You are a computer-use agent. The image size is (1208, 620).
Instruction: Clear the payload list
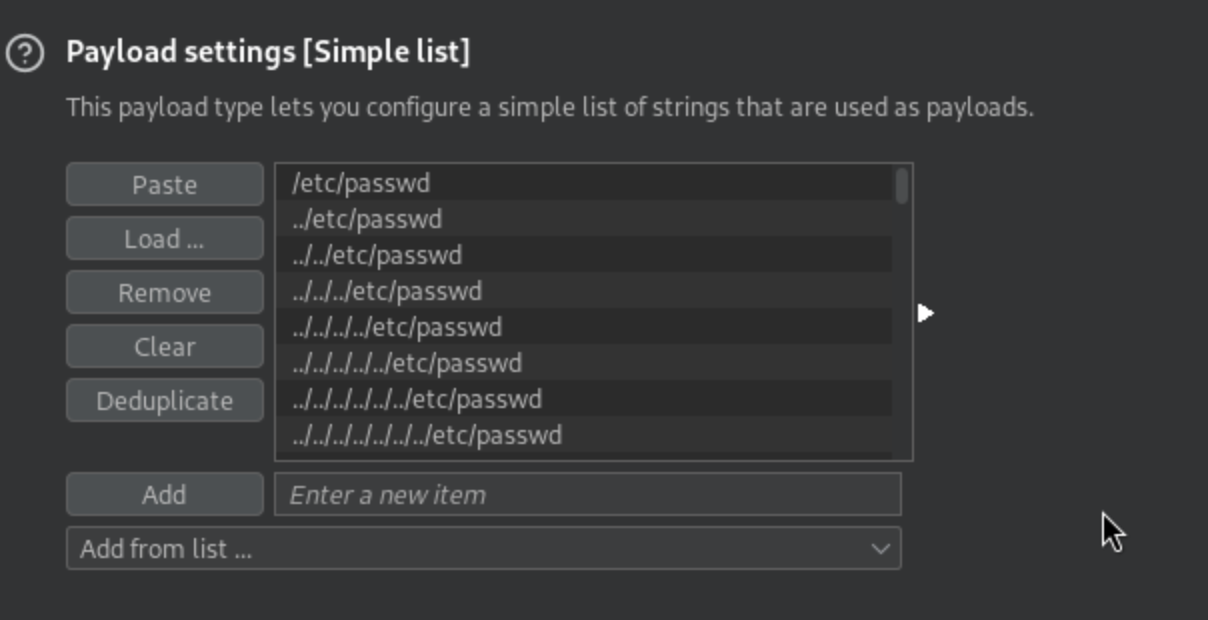pos(164,347)
